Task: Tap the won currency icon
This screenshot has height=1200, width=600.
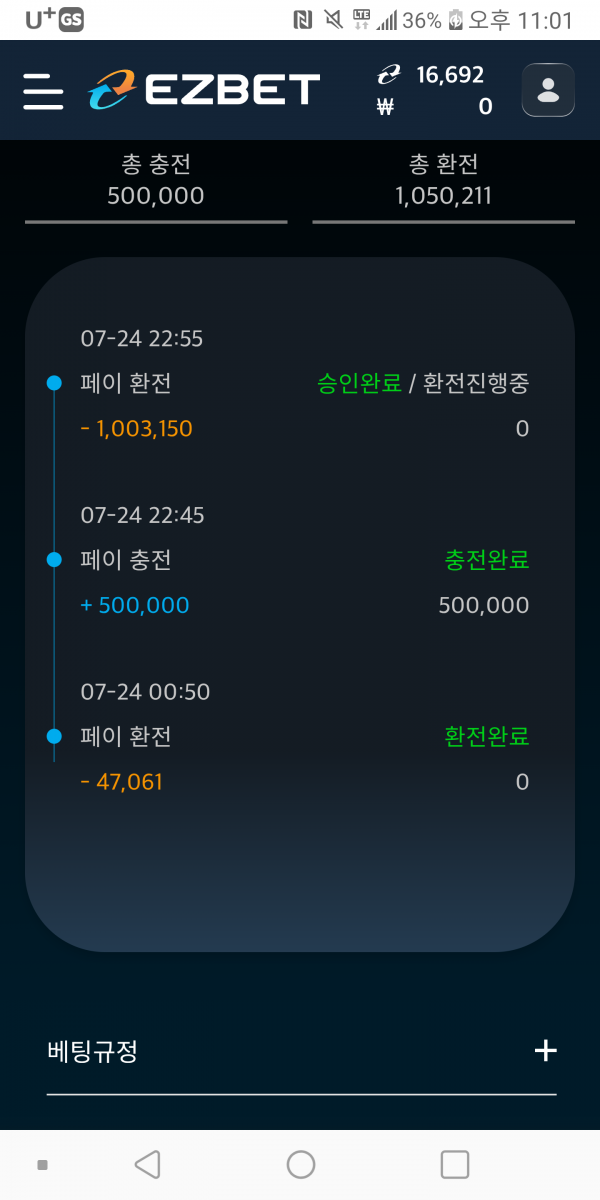Action: point(386,106)
